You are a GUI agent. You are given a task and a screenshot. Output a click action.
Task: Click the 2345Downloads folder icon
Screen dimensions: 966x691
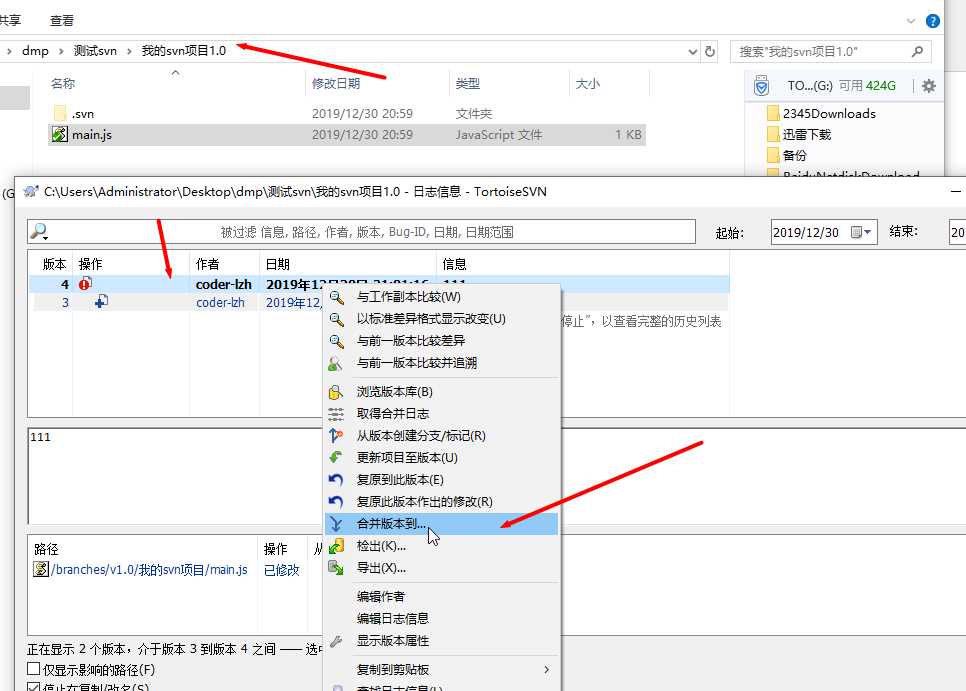point(774,113)
